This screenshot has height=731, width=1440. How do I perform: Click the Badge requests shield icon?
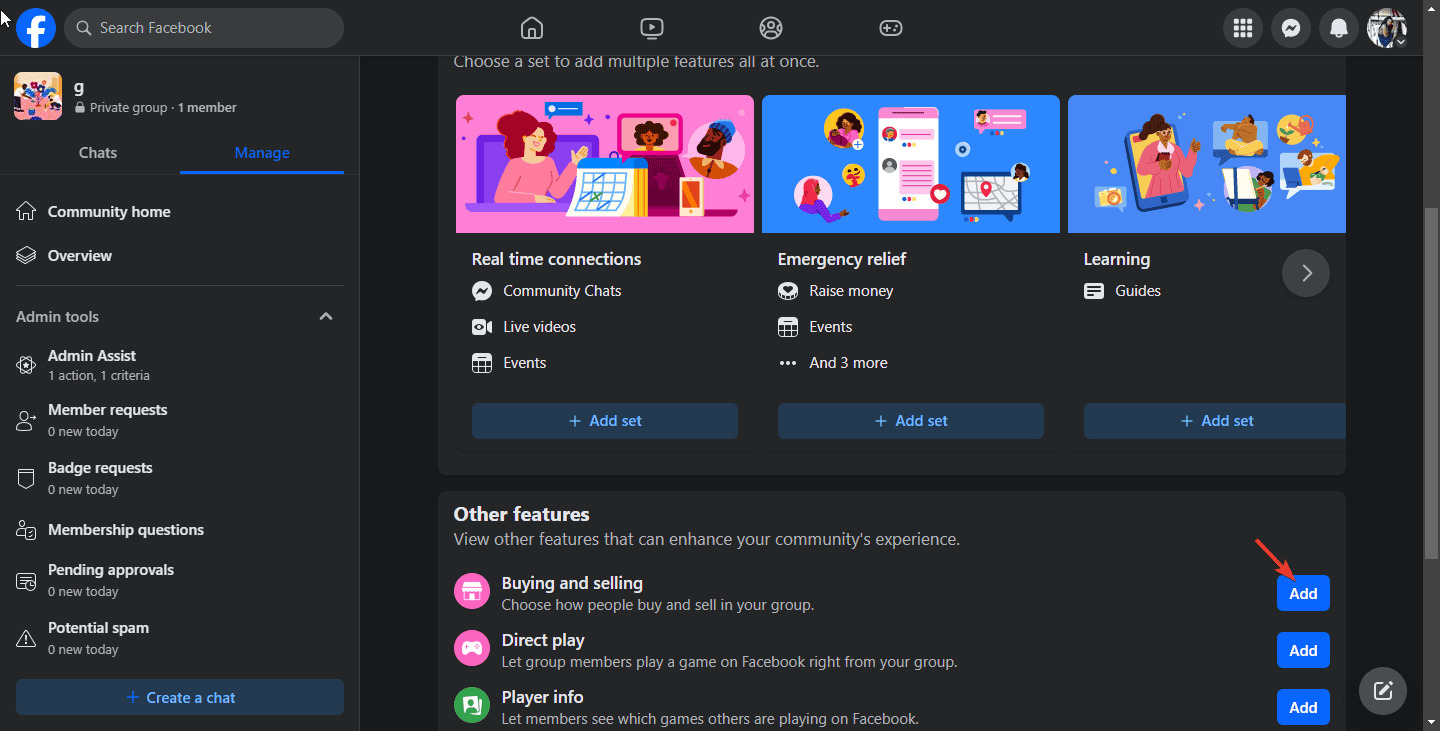click(x=26, y=479)
